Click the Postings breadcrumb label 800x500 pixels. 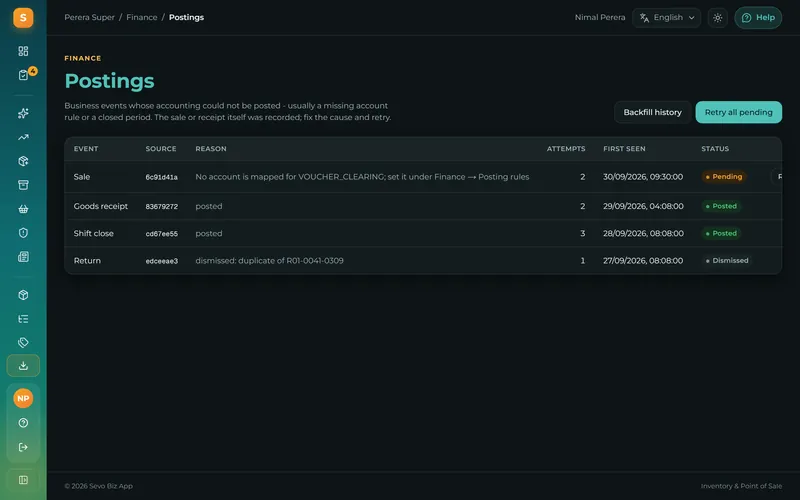[186, 17]
